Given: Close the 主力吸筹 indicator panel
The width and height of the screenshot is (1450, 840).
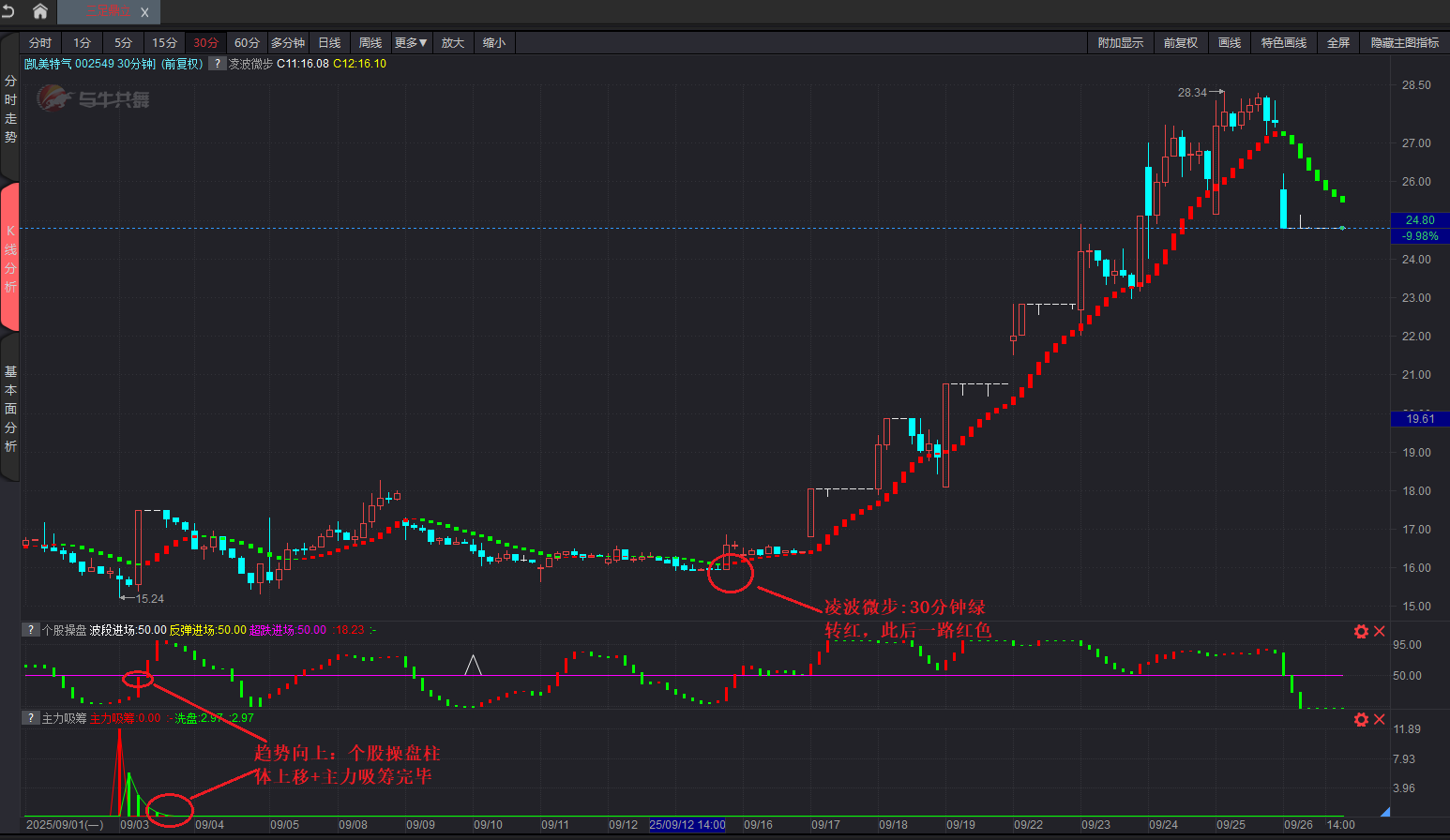Looking at the screenshot, I should point(1379,719).
